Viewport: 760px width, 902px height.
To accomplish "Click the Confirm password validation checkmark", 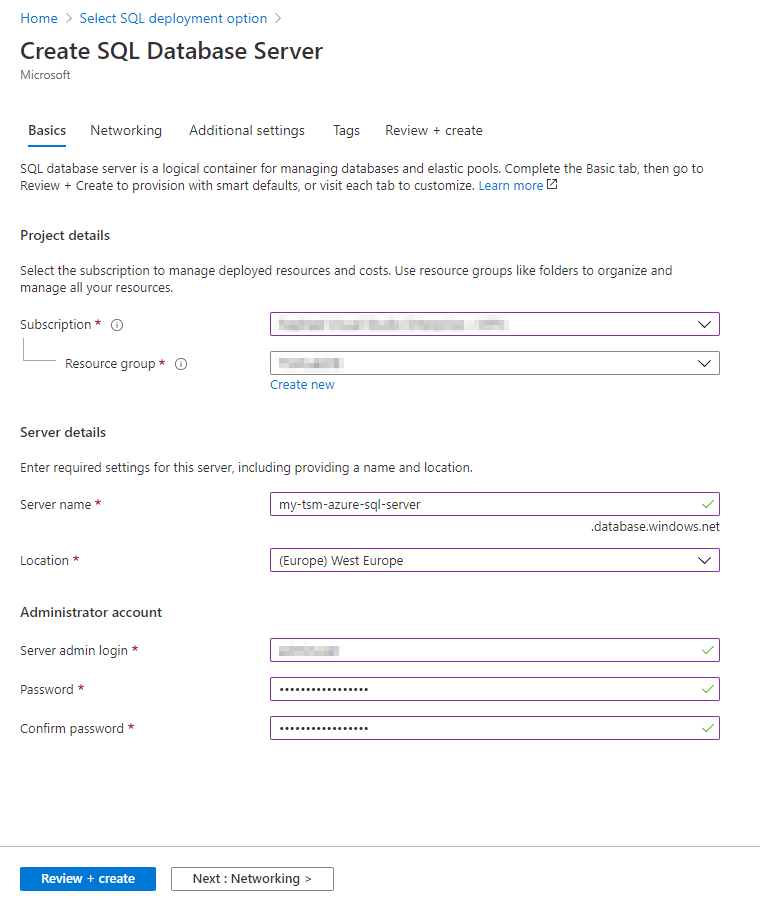I will tap(708, 728).
